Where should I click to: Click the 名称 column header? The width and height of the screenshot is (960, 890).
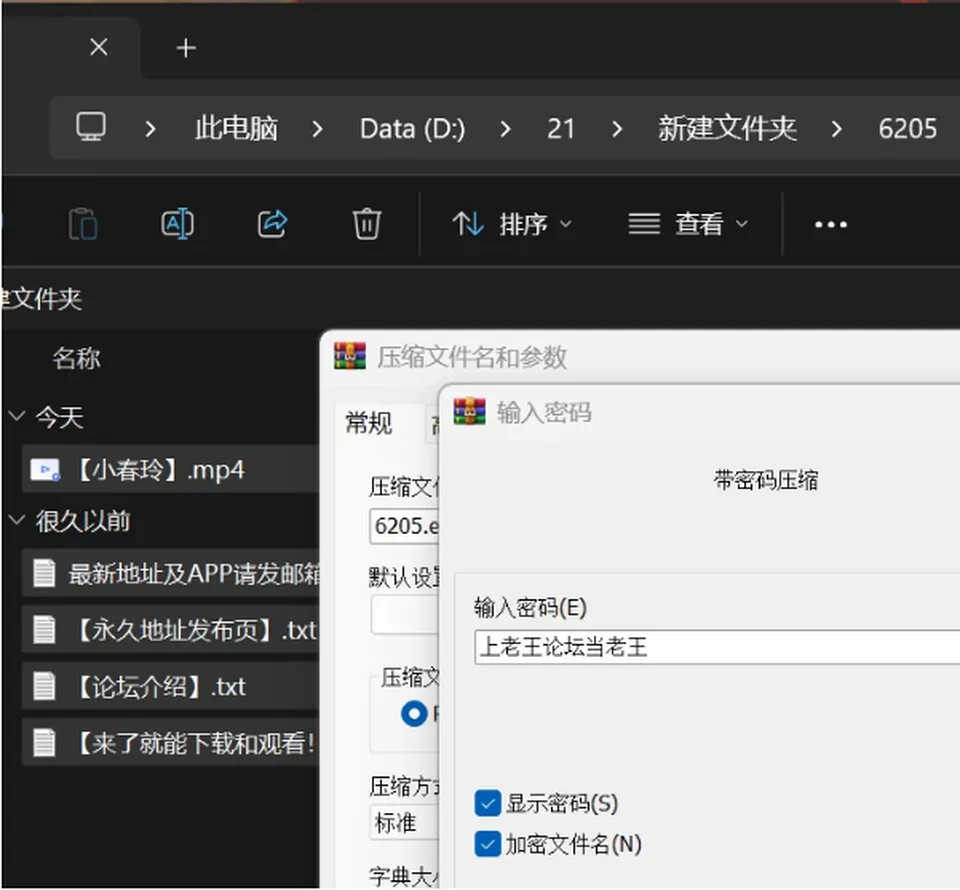click(x=77, y=358)
